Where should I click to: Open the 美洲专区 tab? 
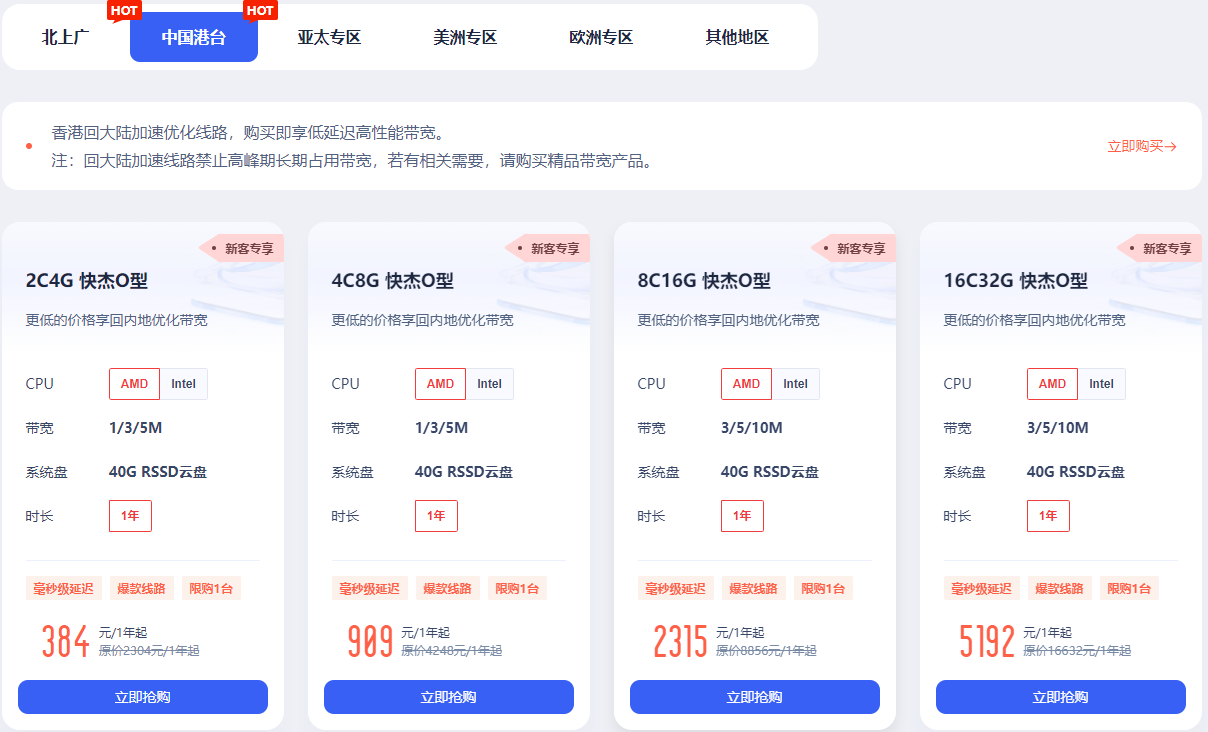(x=465, y=38)
